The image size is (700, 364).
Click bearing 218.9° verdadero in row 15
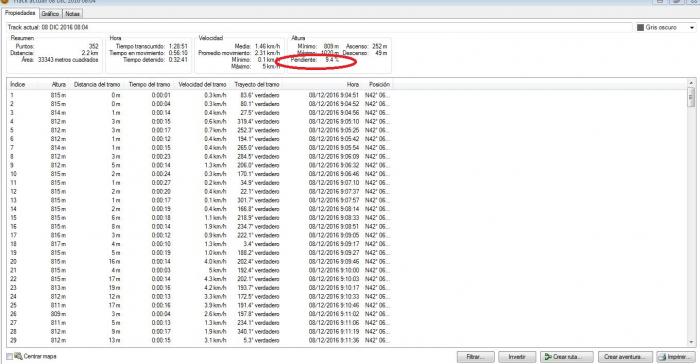point(258,218)
